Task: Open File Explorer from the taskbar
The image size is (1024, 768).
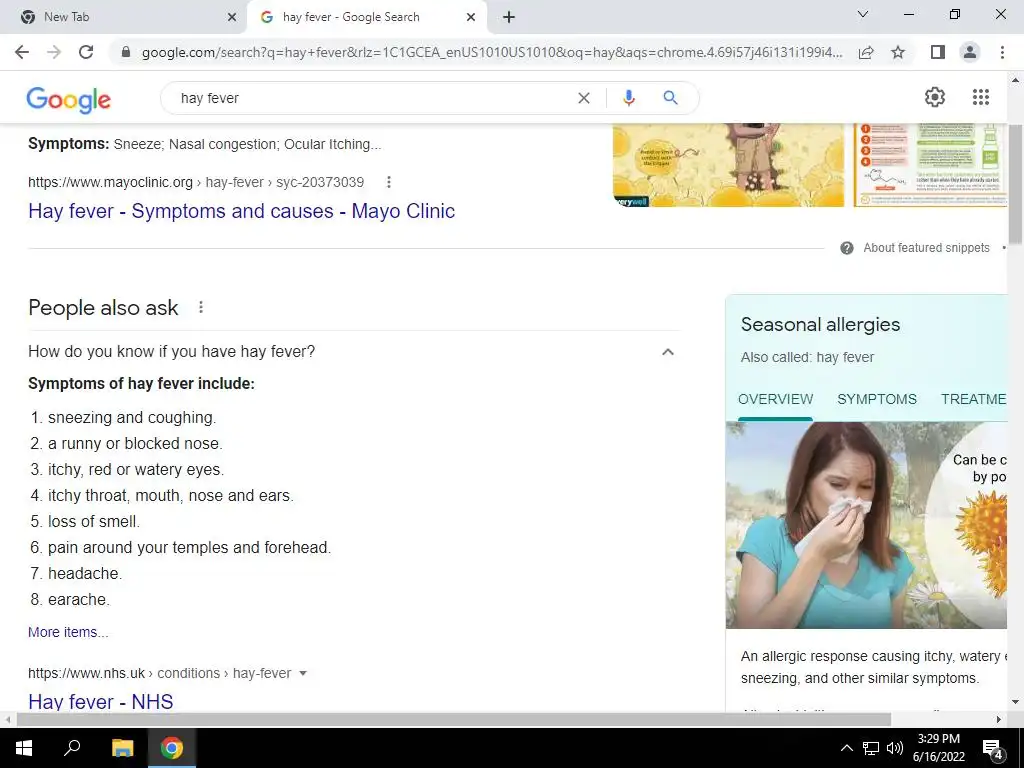Action: click(x=122, y=748)
